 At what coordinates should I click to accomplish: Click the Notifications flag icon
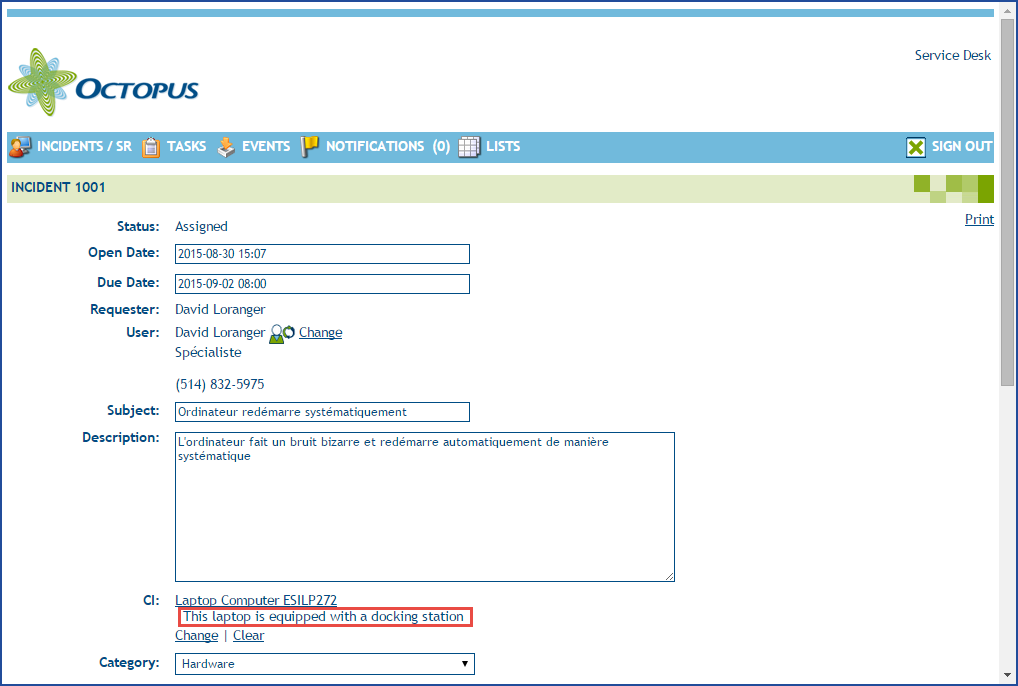(x=310, y=147)
